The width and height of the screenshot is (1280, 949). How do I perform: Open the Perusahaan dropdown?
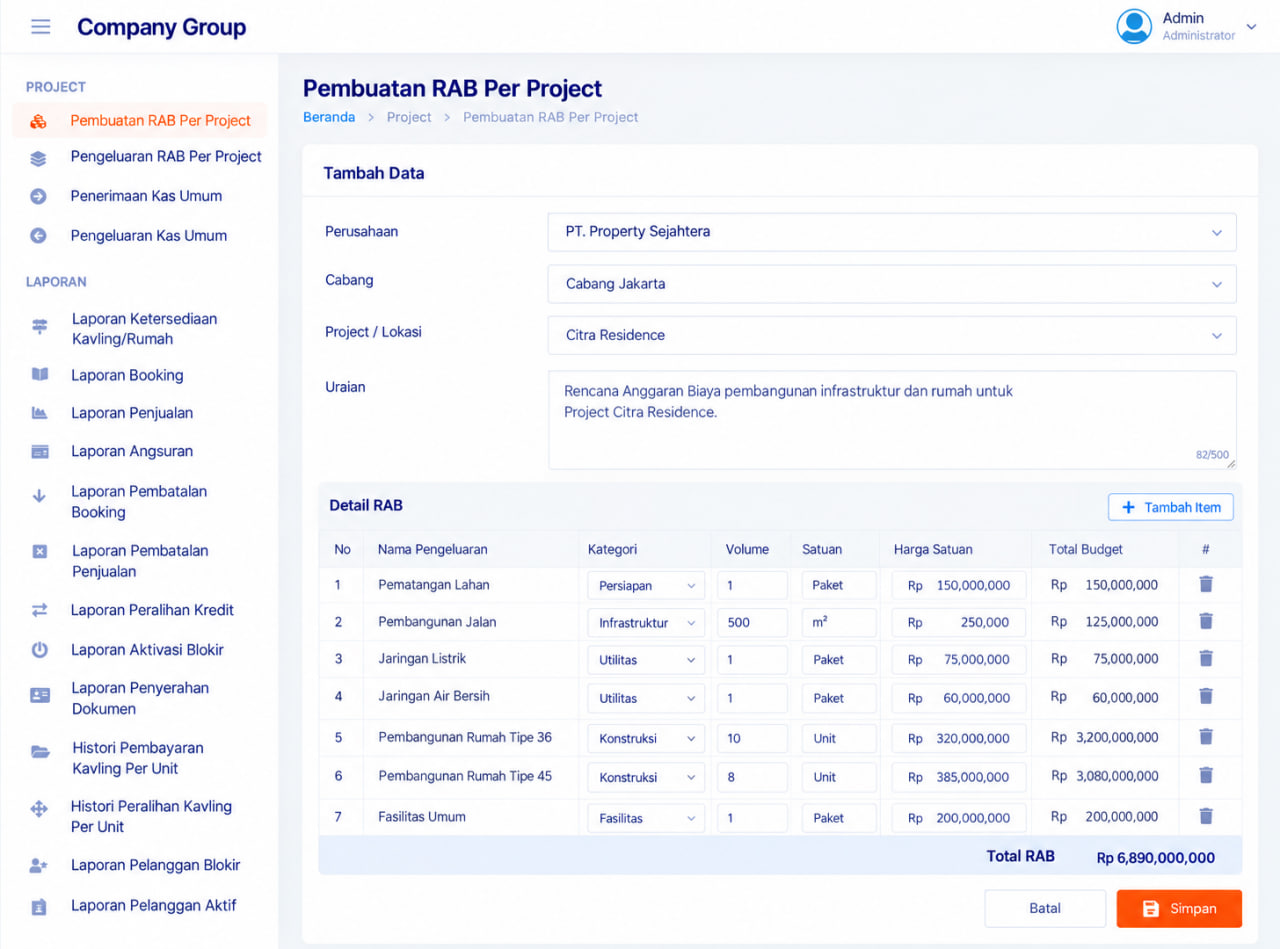(x=892, y=232)
